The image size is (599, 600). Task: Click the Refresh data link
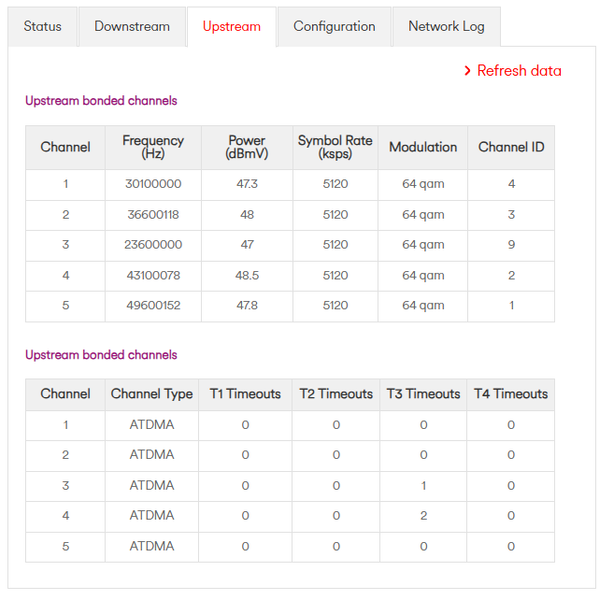click(513, 71)
